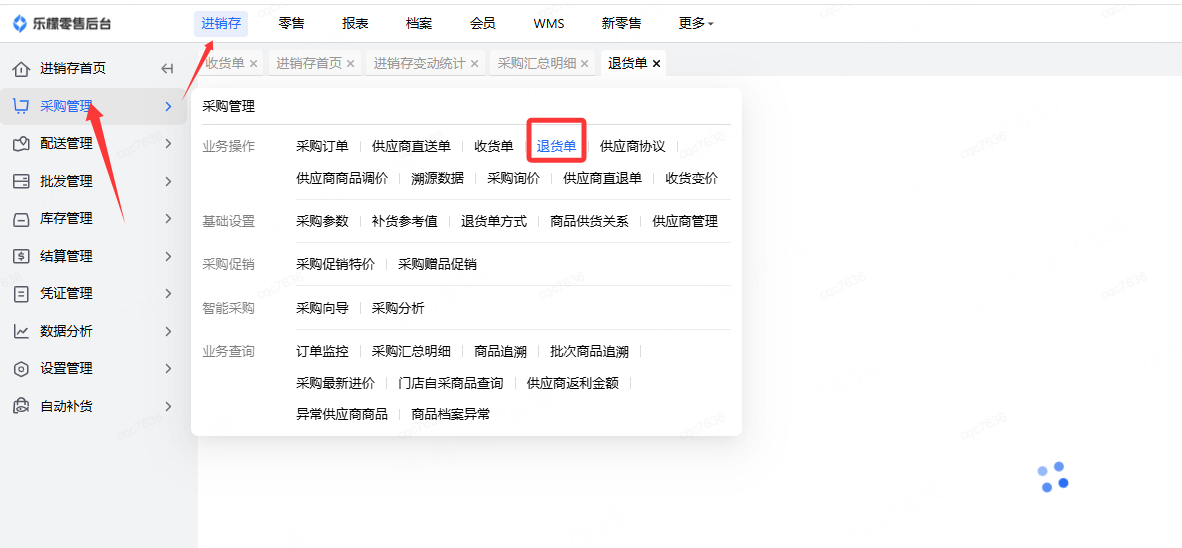Expand the 数据分析 chevron

click(x=168, y=331)
